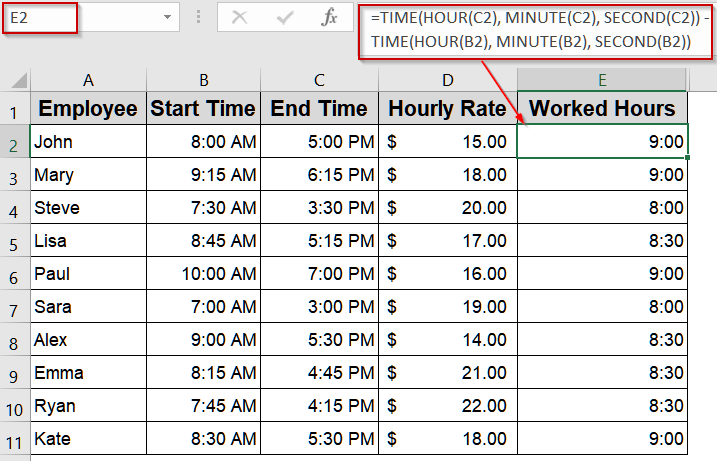Click the Select All corner triangle
The width and height of the screenshot is (717, 461).
19,81
